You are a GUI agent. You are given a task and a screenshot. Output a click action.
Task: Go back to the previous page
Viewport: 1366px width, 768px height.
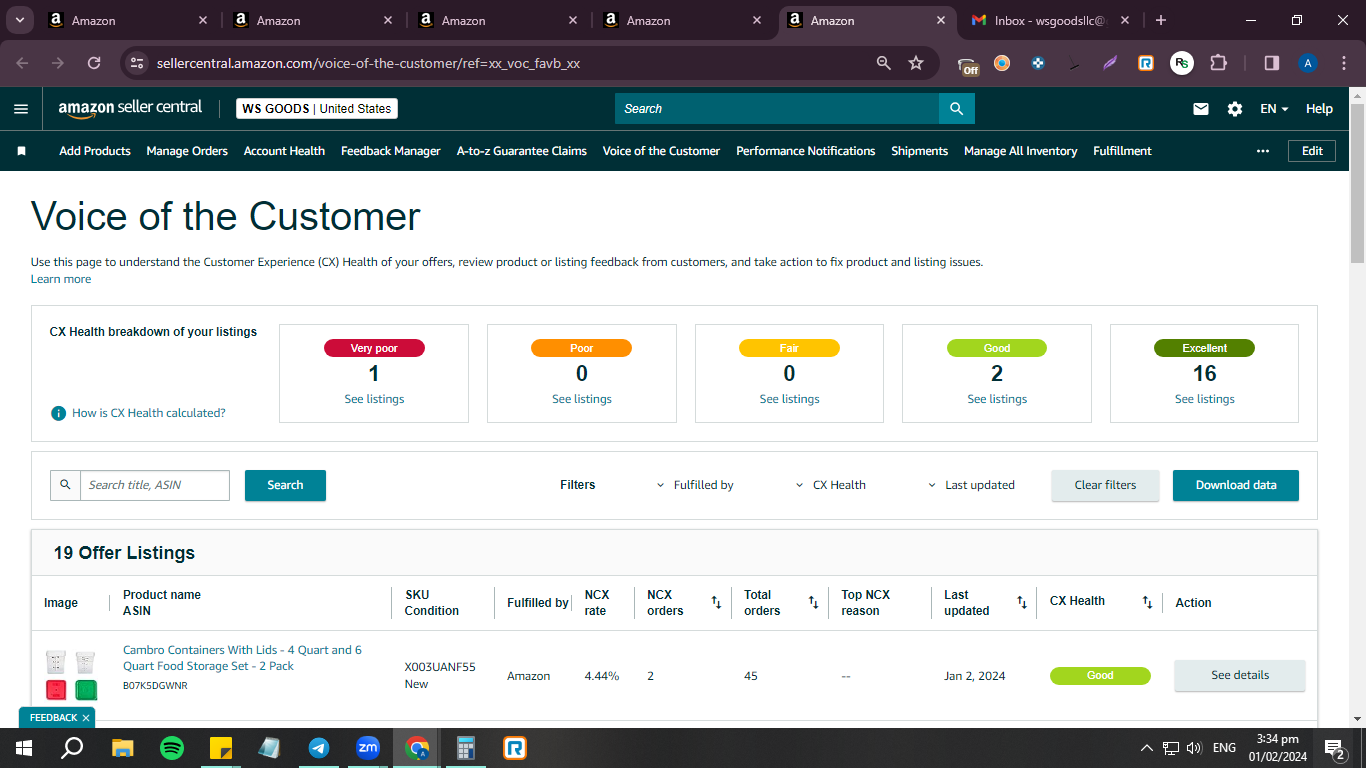pyautogui.click(x=22, y=63)
